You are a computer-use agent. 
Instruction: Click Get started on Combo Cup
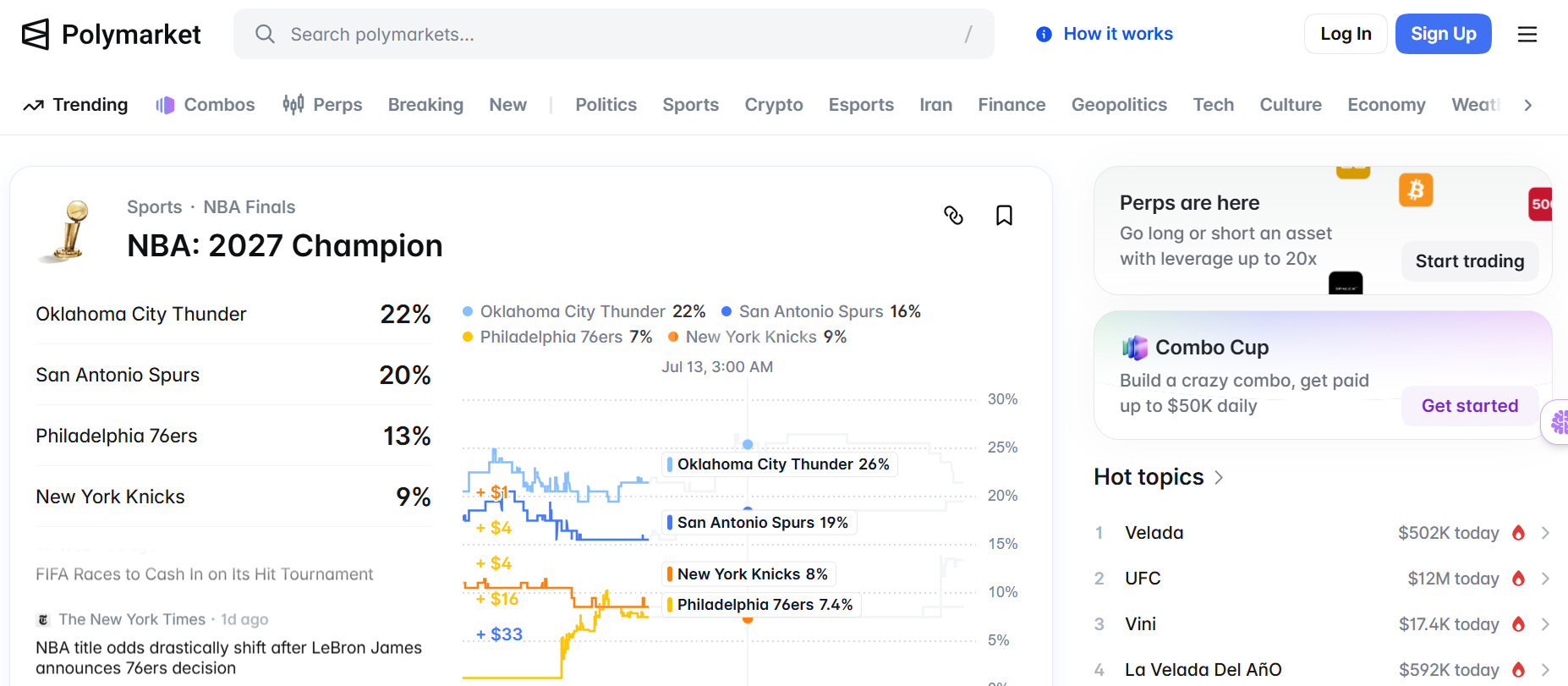coord(1470,406)
